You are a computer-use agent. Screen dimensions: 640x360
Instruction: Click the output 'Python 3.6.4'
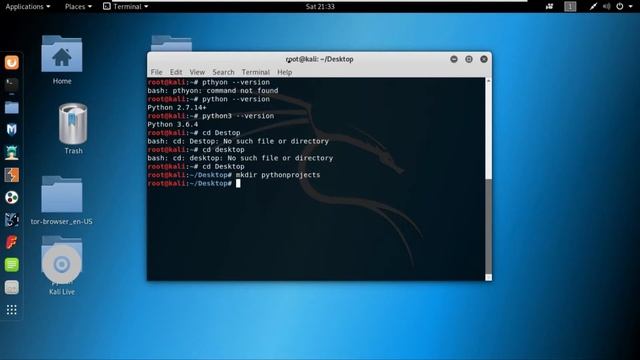(x=173, y=124)
